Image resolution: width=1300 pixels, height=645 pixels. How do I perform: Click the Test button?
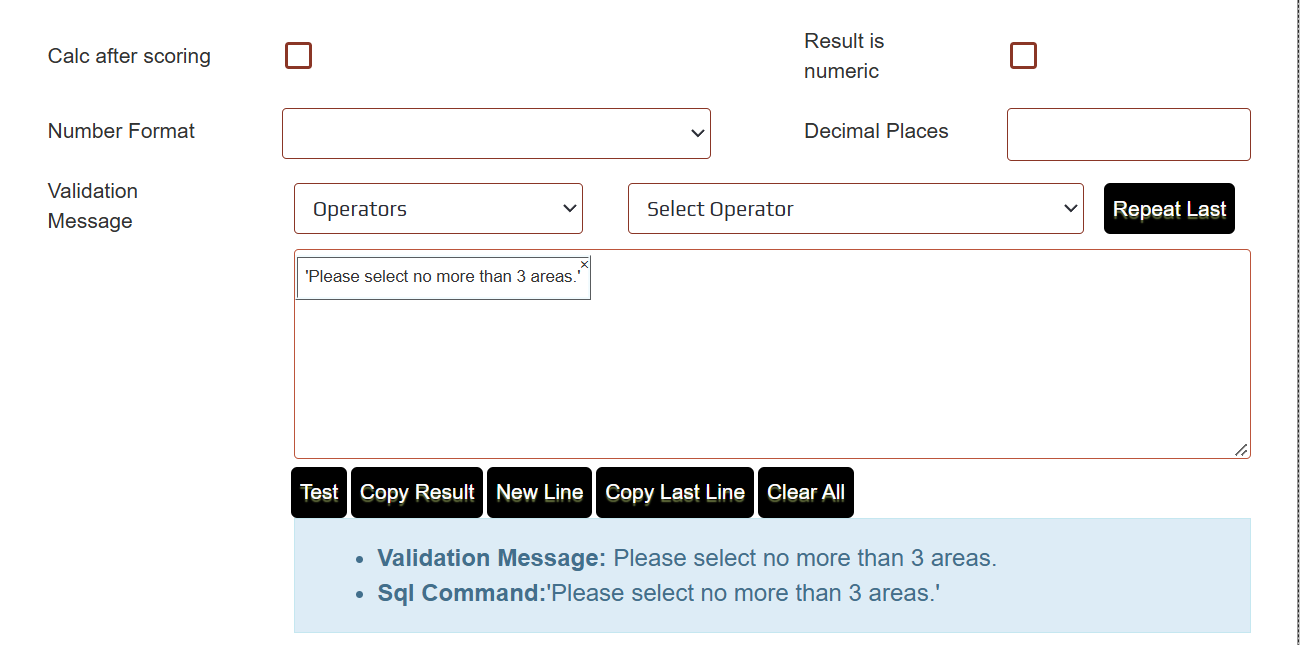[x=319, y=492]
